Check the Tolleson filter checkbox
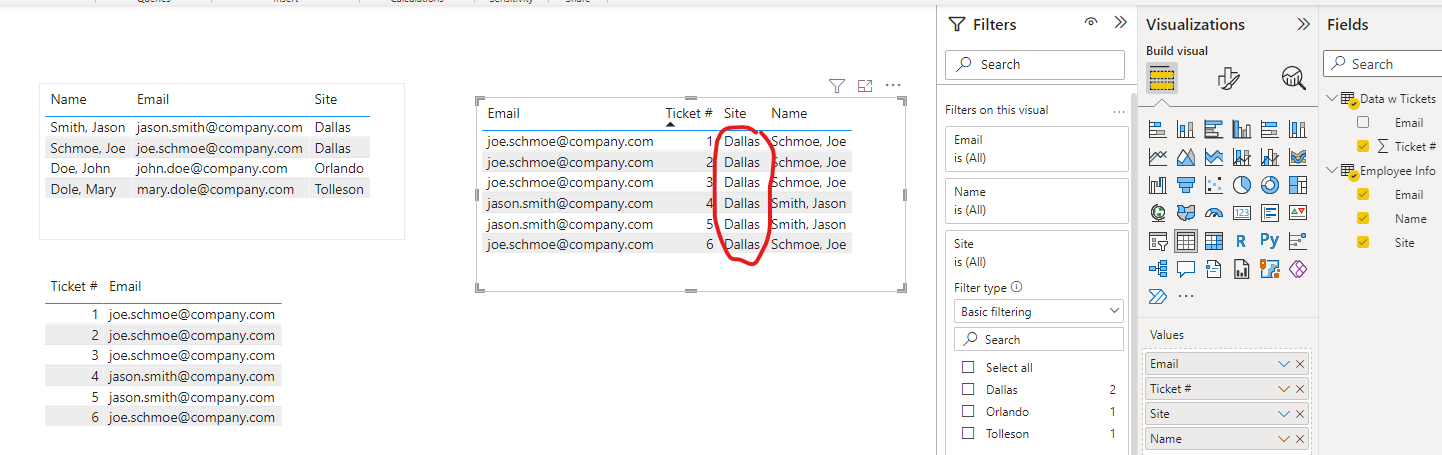 point(967,434)
